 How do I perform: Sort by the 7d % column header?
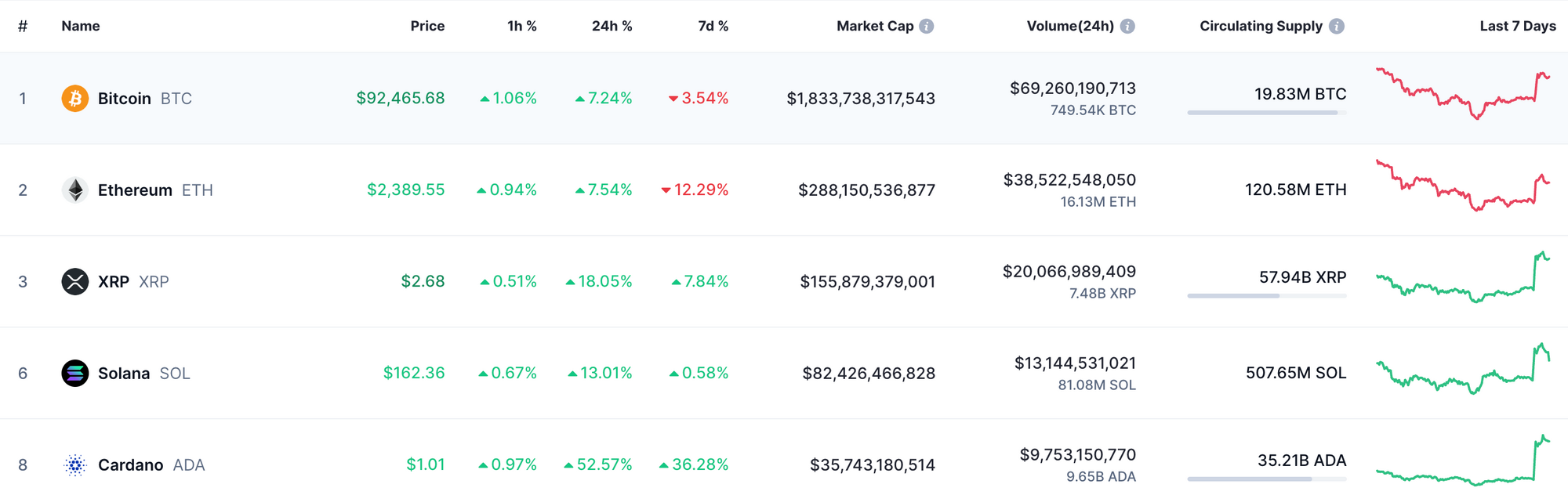coord(713,27)
